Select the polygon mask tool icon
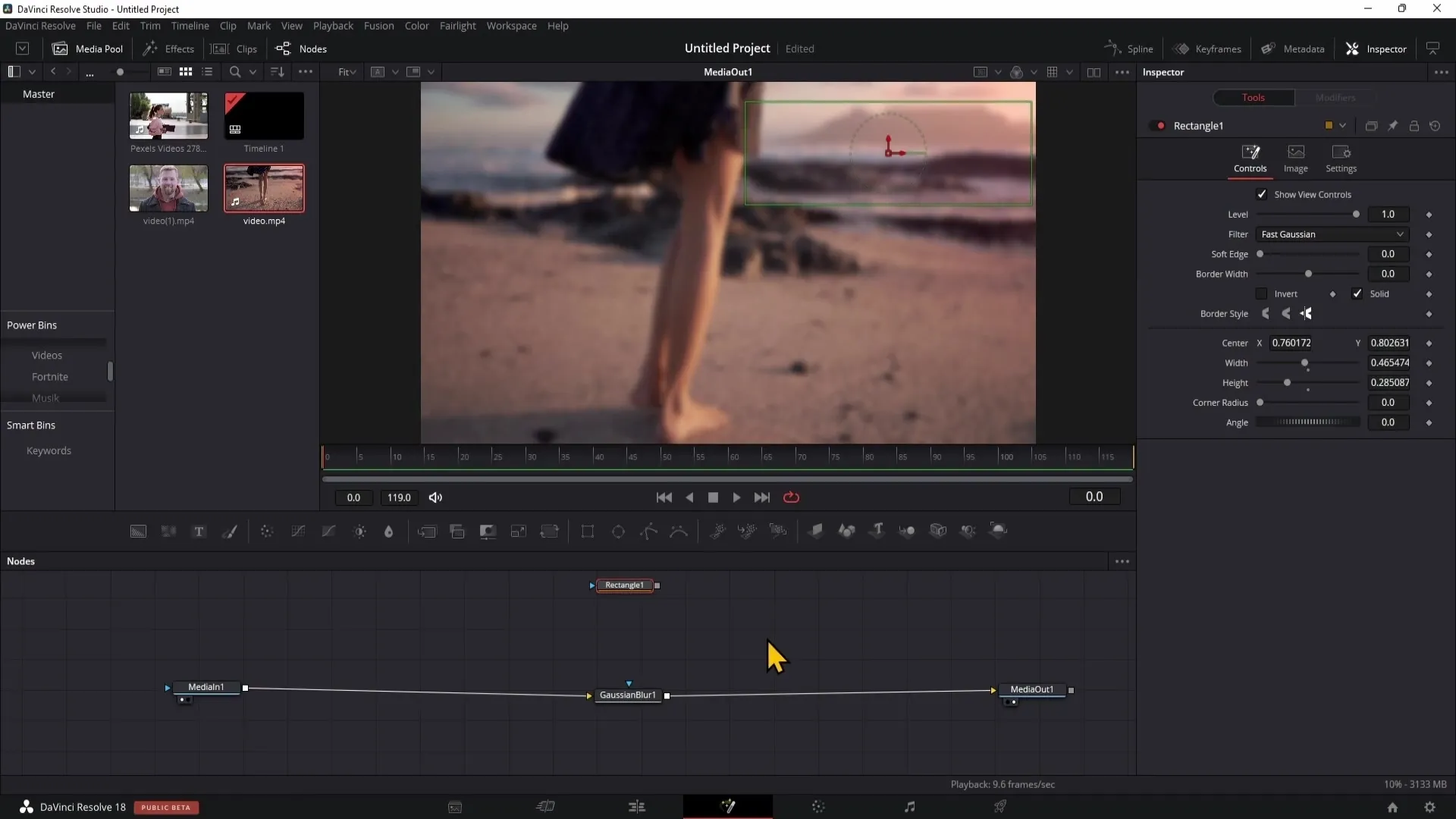Image resolution: width=1456 pixels, height=819 pixels. [650, 531]
